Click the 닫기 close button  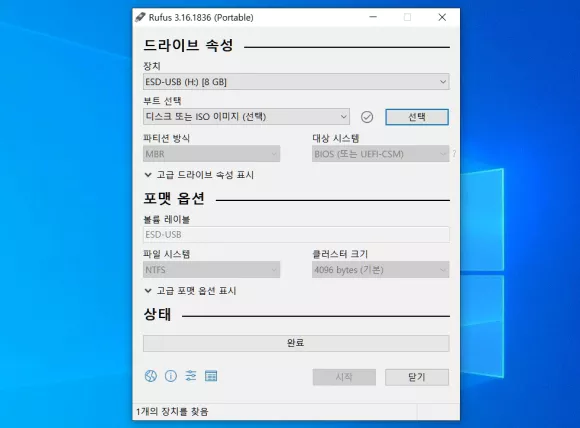[417, 377]
